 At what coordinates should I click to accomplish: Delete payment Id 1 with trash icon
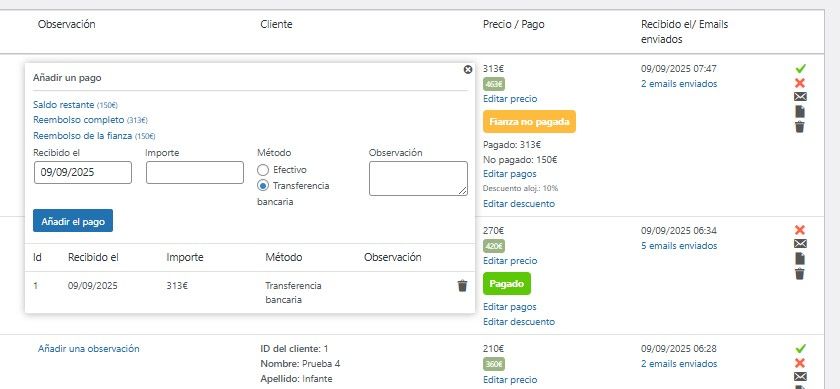coord(462,286)
